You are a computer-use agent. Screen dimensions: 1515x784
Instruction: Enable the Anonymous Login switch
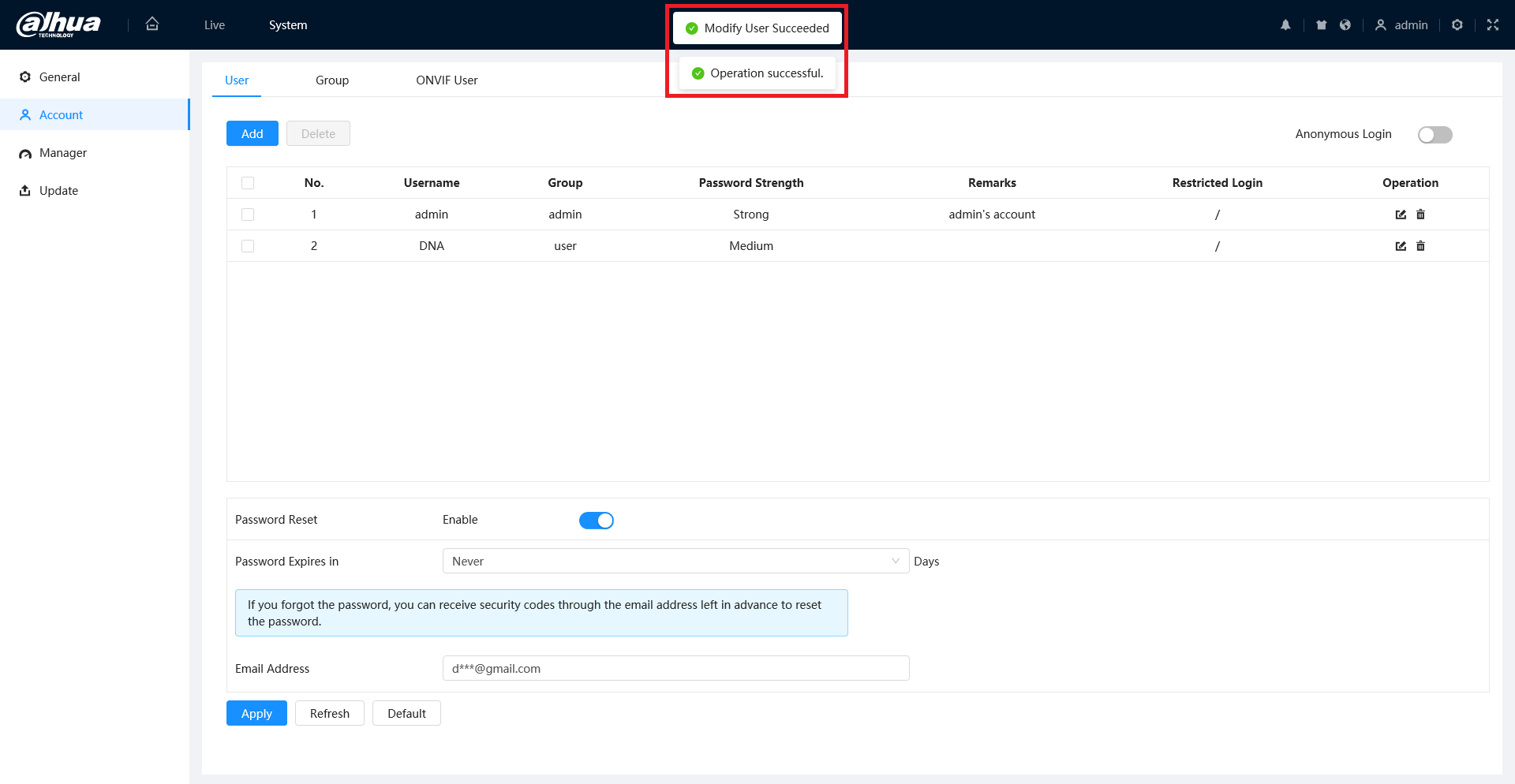click(x=1435, y=135)
